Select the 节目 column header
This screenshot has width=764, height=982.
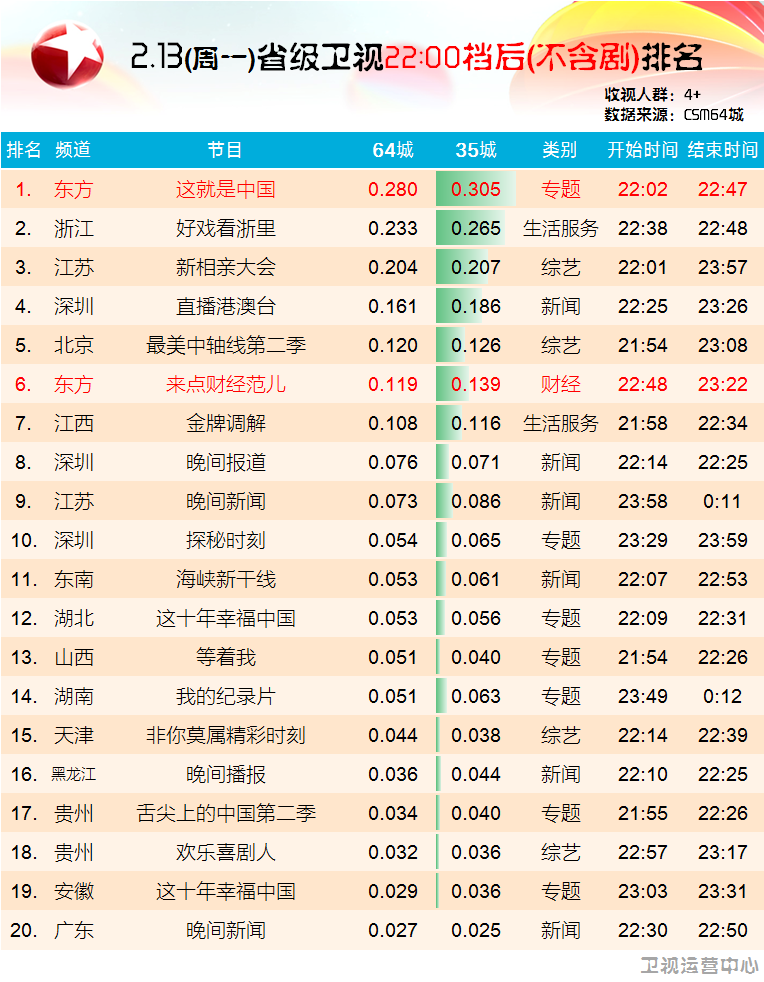pyautogui.click(x=225, y=150)
